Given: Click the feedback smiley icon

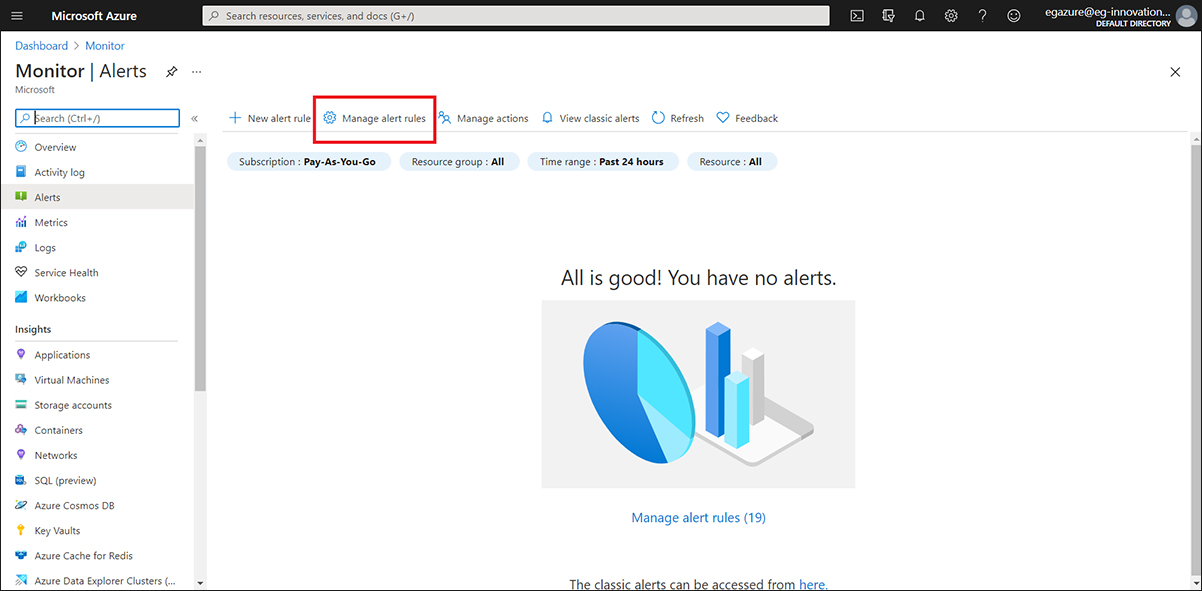Looking at the screenshot, I should click(x=1014, y=16).
